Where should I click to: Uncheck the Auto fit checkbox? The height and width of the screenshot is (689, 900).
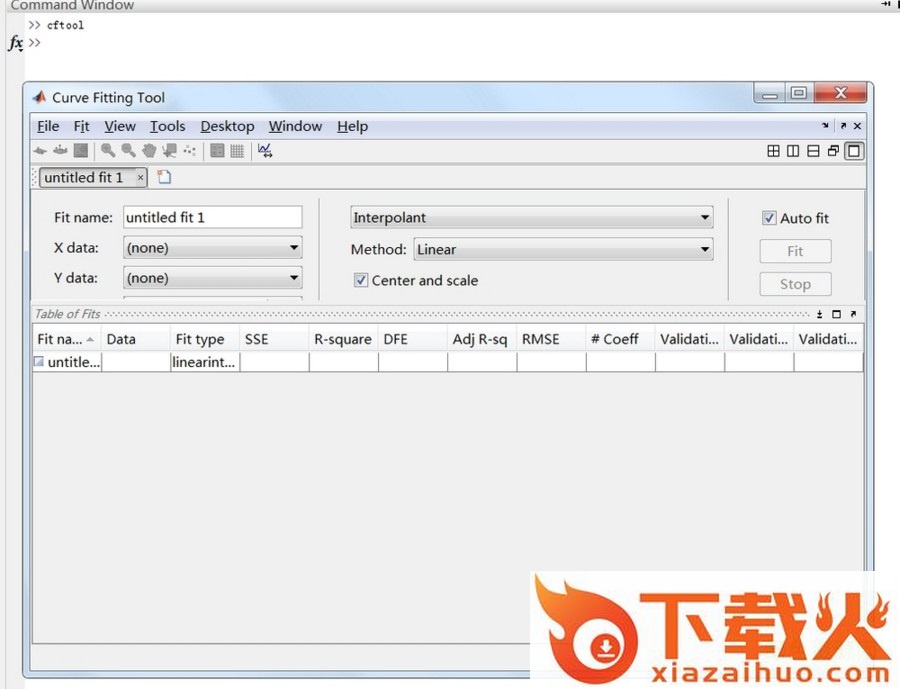769,218
